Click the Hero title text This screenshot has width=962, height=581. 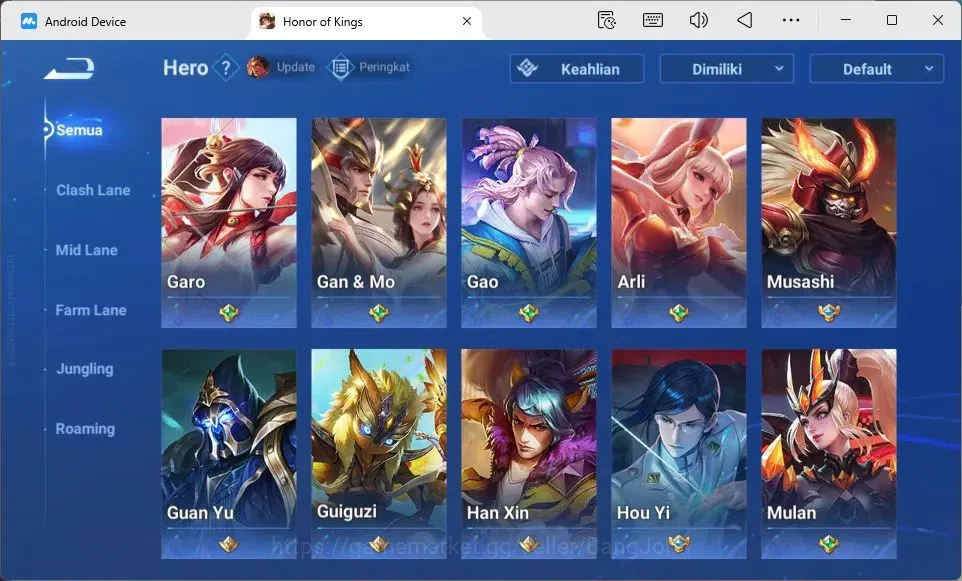coord(185,67)
